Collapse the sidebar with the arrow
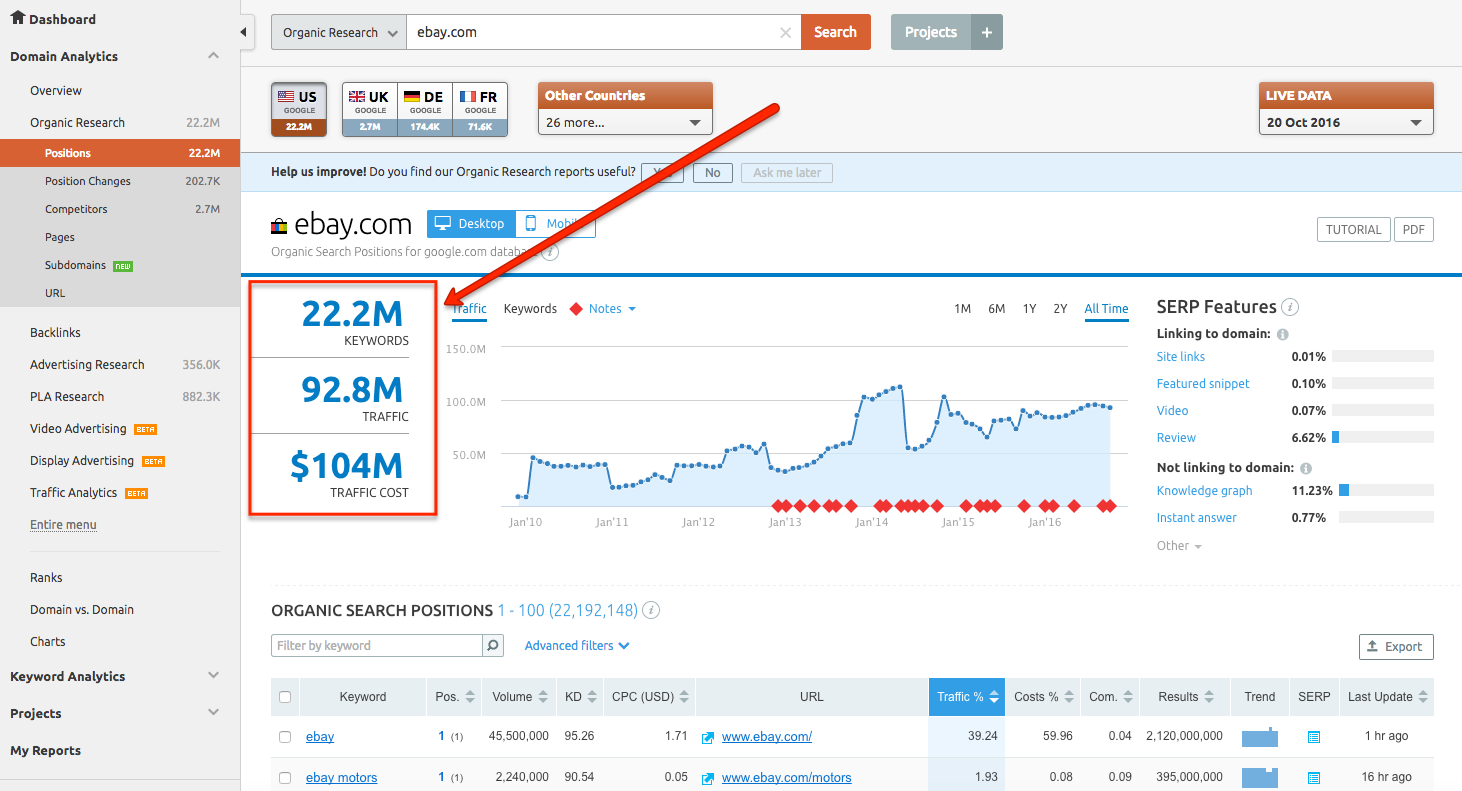This screenshot has height=791, width=1462. pyautogui.click(x=246, y=33)
